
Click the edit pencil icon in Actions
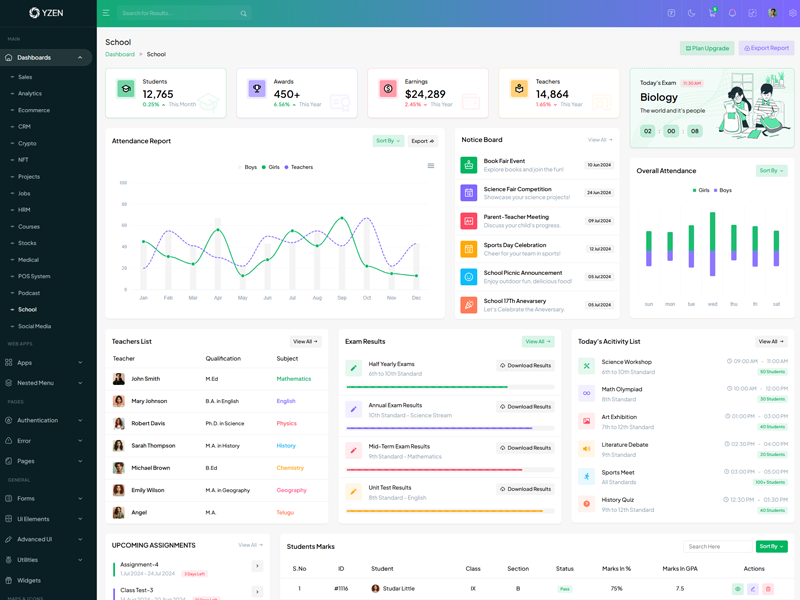click(x=753, y=589)
